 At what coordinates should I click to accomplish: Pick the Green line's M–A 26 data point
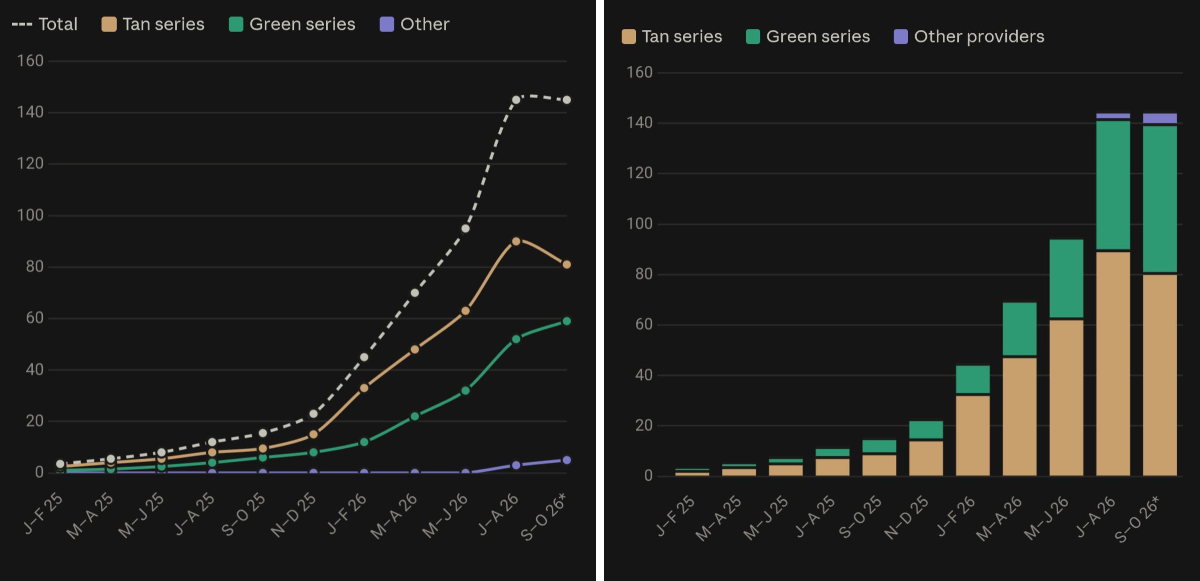click(415, 416)
